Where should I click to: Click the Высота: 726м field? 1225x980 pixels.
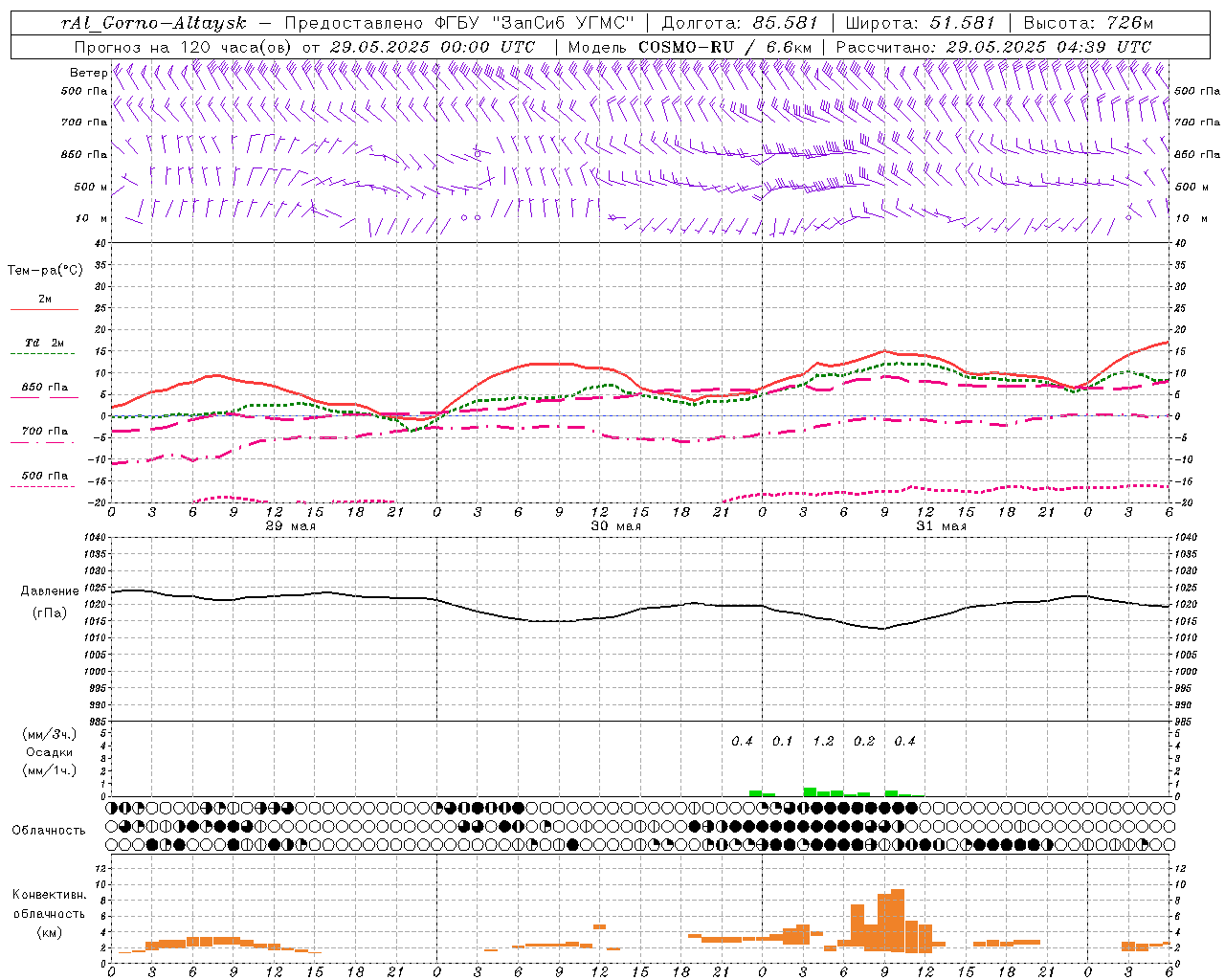[x=1088, y=23]
